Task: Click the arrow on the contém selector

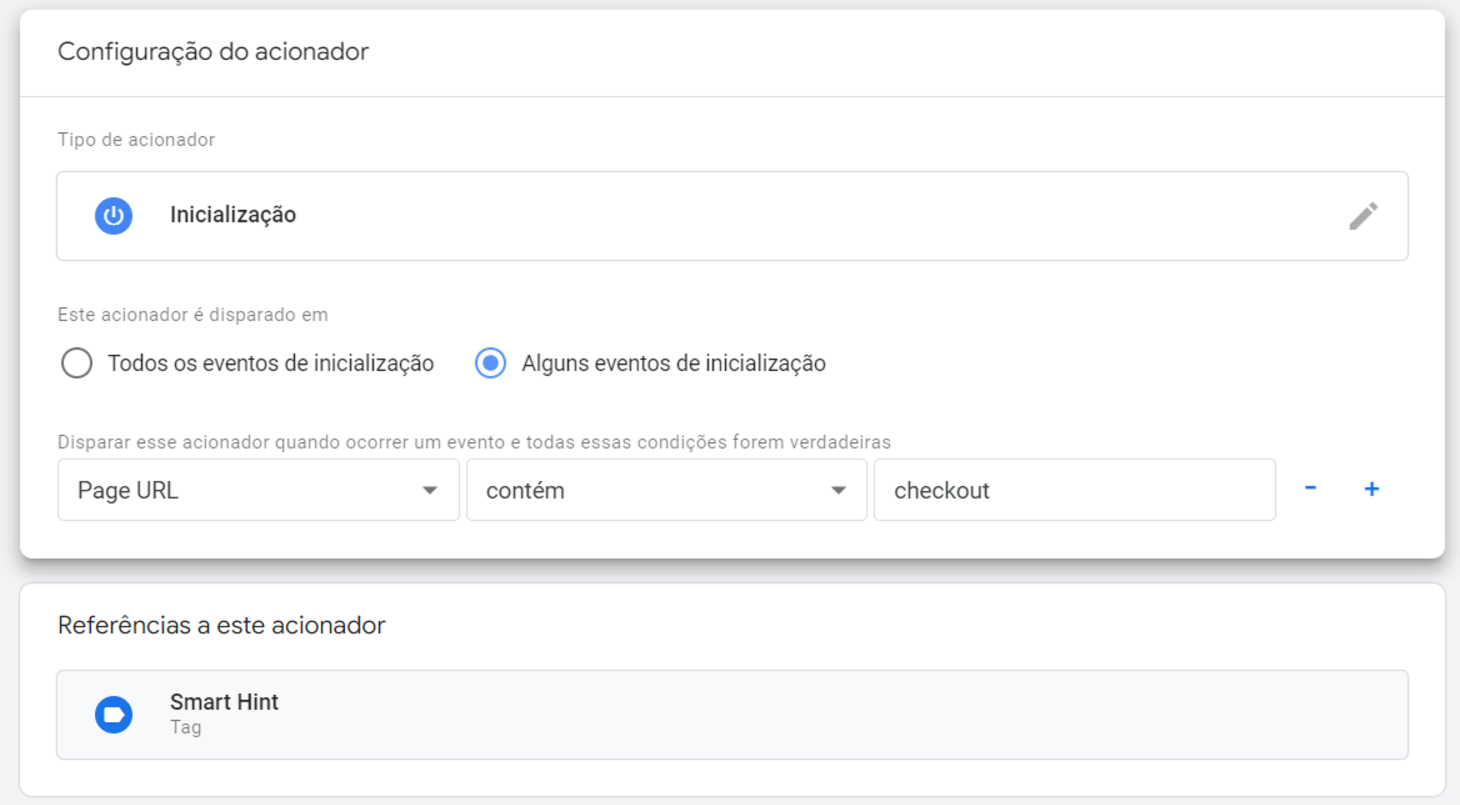Action: (838, 491)
